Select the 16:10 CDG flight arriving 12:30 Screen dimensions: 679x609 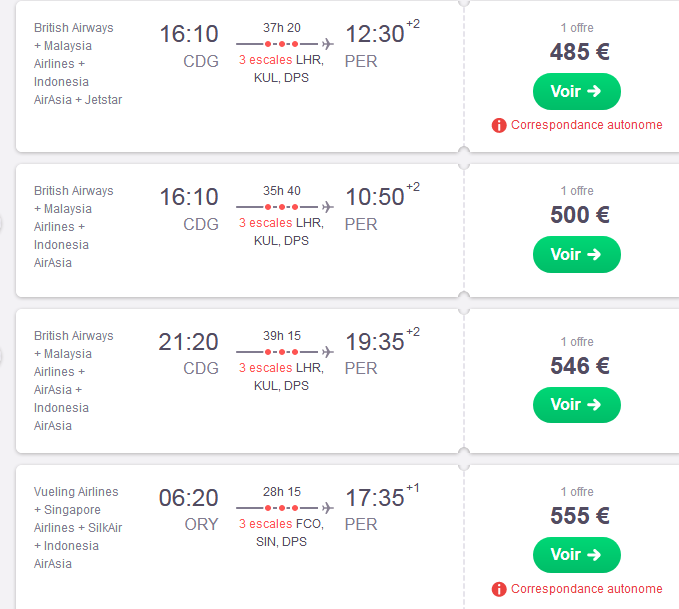pos(189,35)
